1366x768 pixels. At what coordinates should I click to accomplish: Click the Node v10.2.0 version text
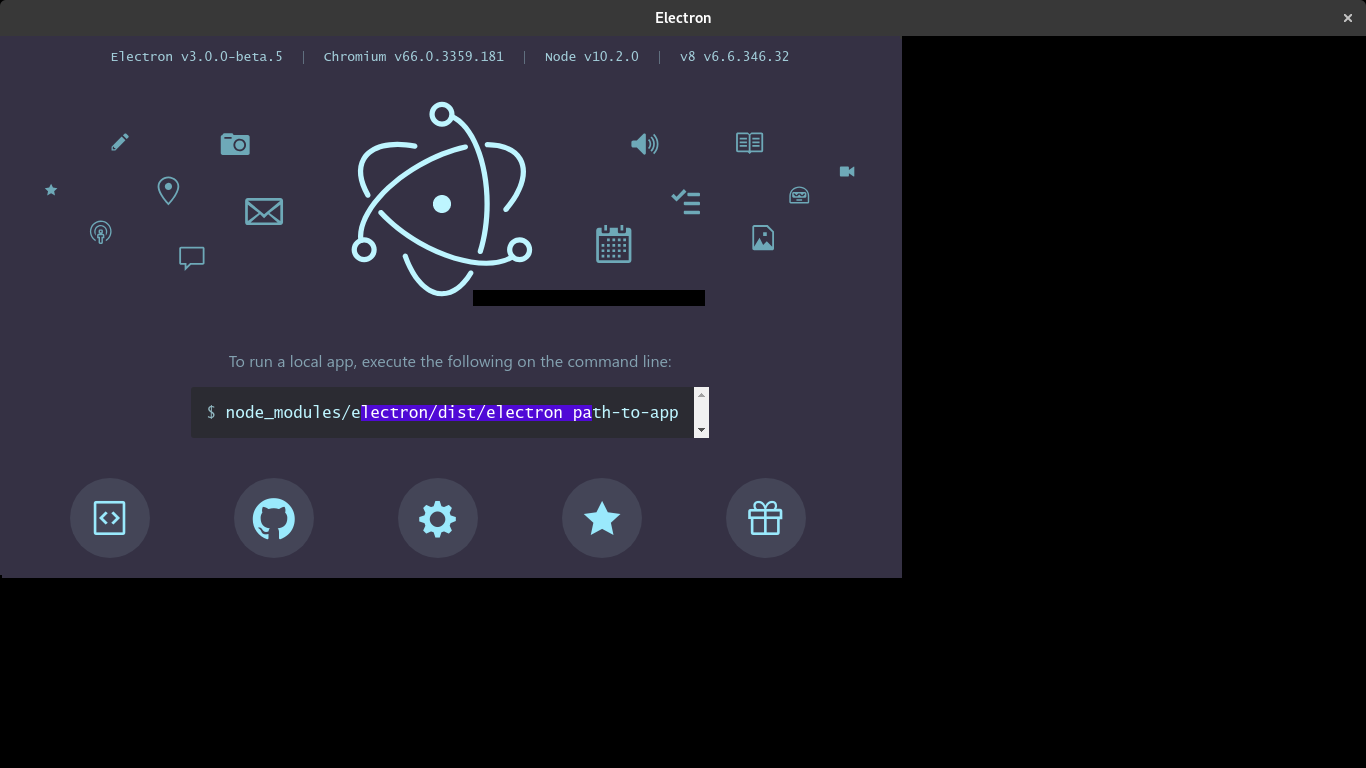[592, 56]
